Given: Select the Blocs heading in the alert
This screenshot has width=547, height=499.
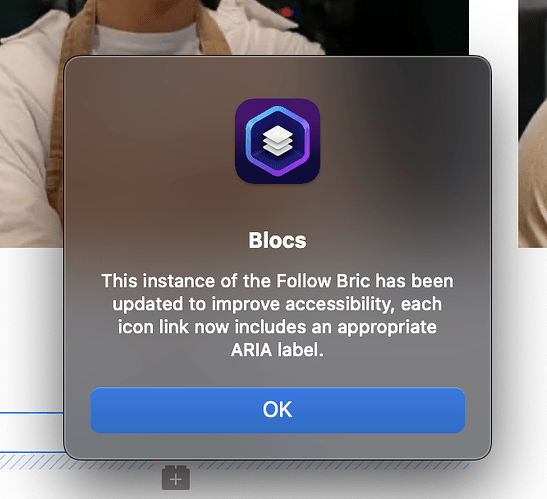Looking at the screenshot, I should [x=277, y=240].
